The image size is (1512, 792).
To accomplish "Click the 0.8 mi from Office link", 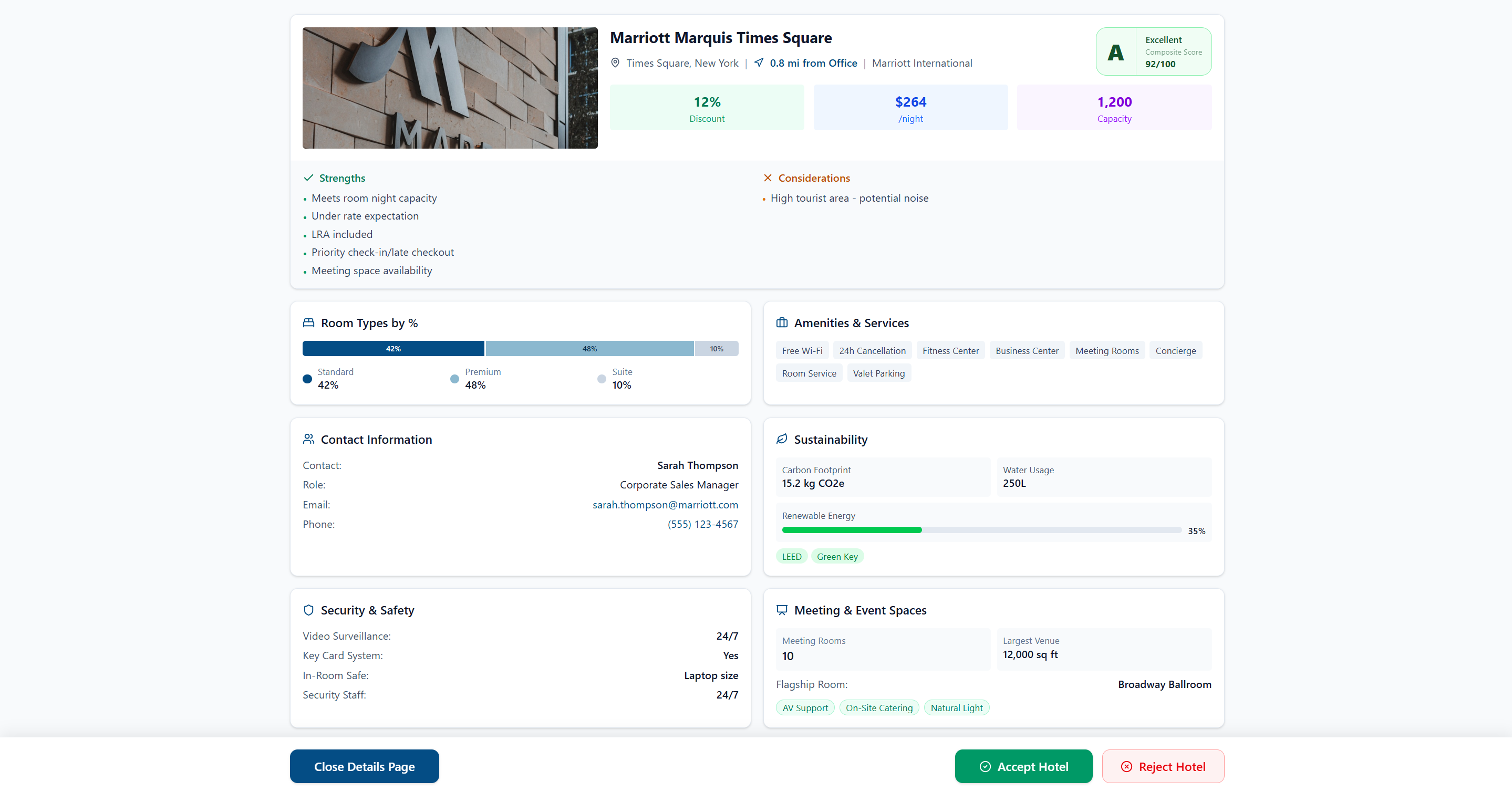I will click(x=813, y=63).
